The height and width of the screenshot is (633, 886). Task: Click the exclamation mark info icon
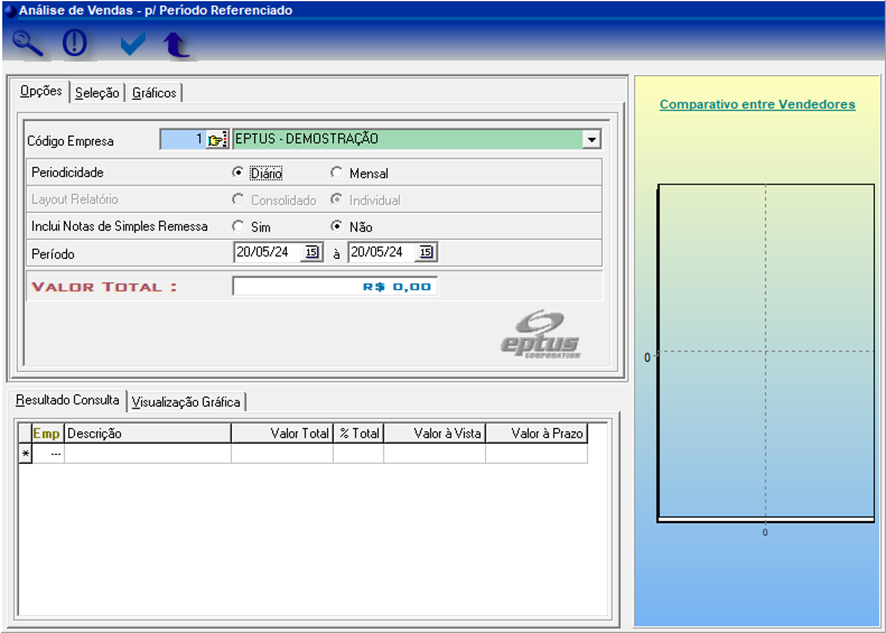tap(75, 44)
